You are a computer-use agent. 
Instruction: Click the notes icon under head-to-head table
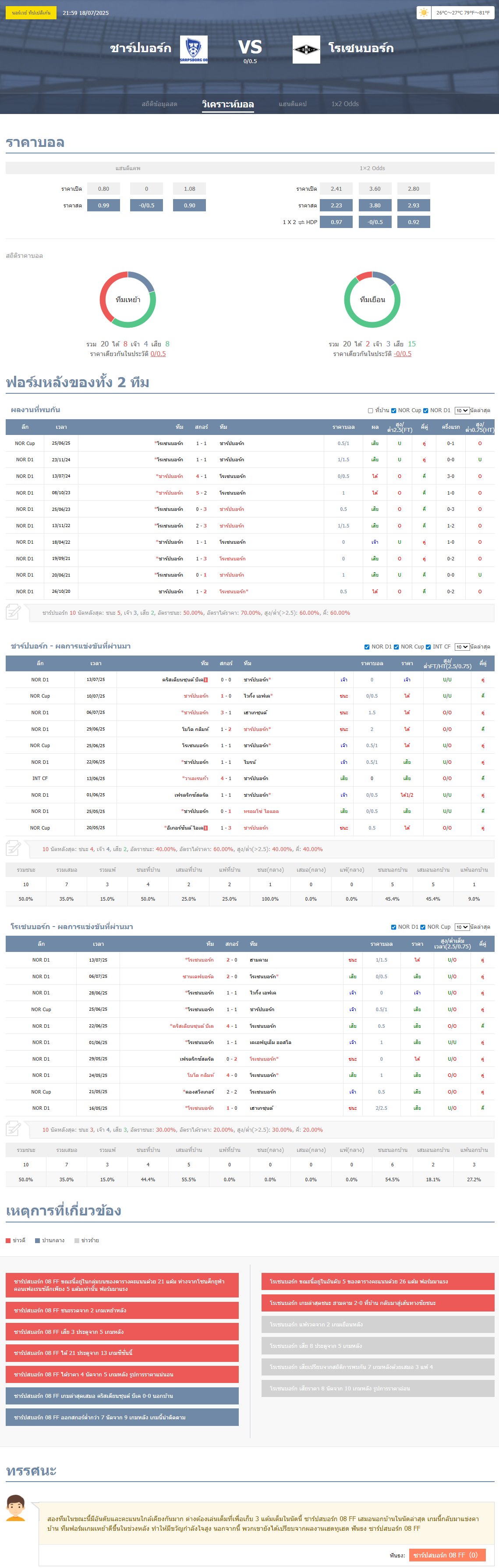tap(14, 612)
